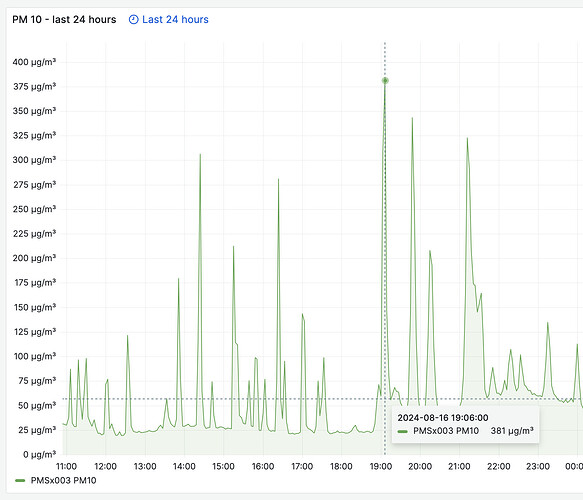This screenshot has width=583, height=500.
Task: Click the 22:00 label on the time axis
Action: point(499,466)
